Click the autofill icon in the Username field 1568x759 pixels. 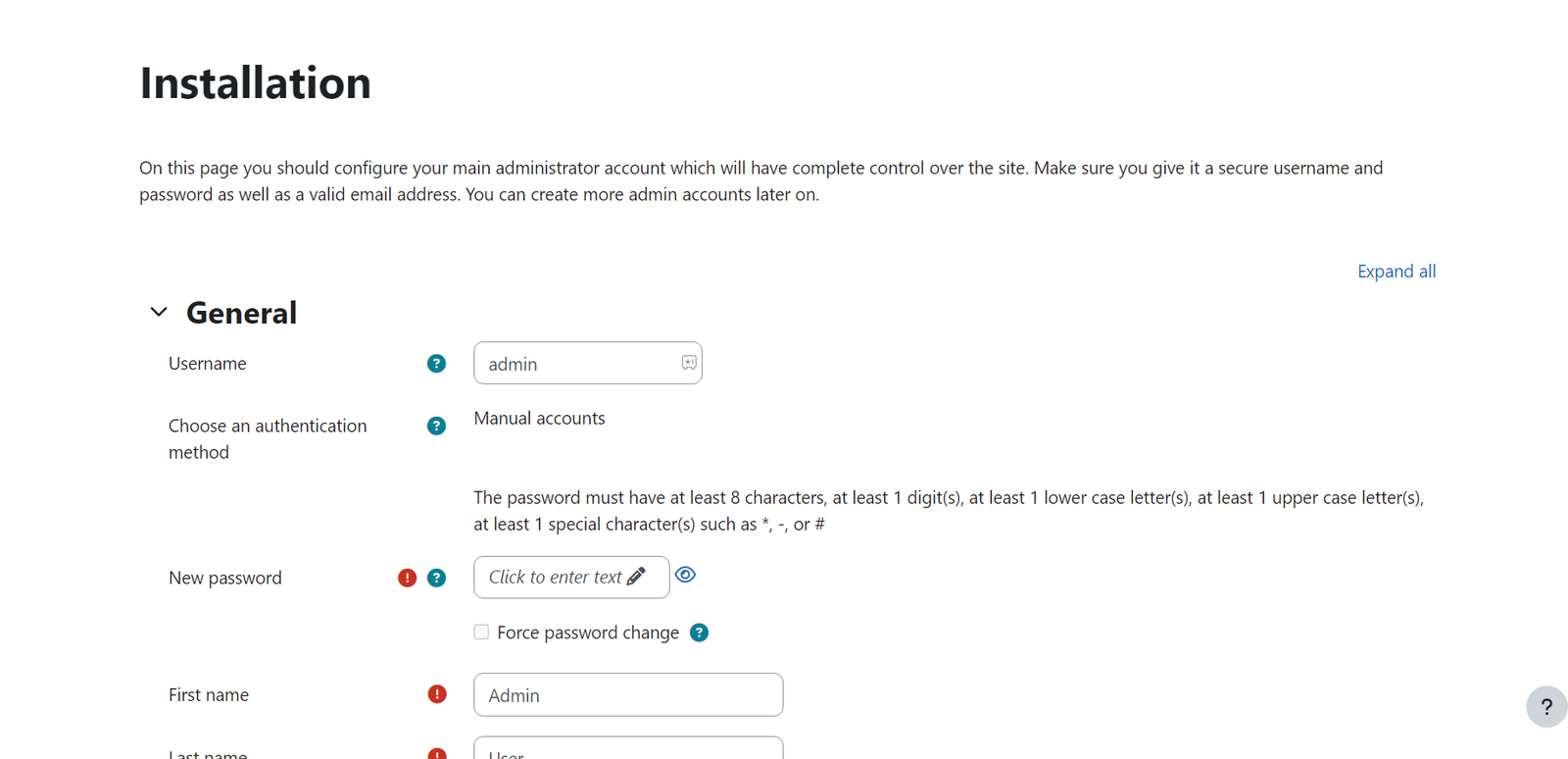689,363
